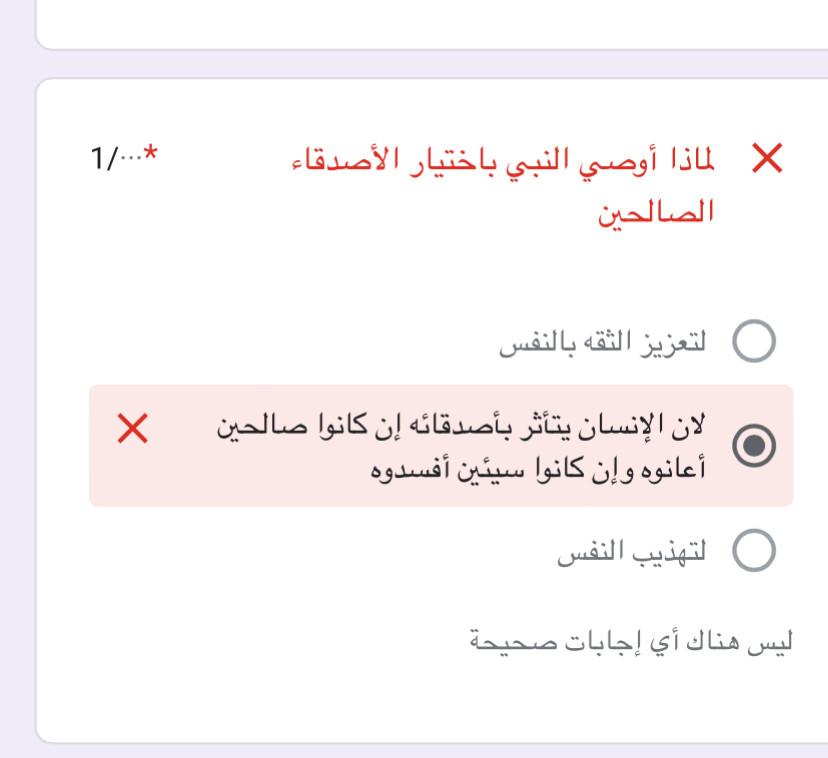Screen dimensions: 828x758
Task: Click the option label لتعزيز الثقه بالنفس
Action: pyautogui.click(x=603, y=342)
